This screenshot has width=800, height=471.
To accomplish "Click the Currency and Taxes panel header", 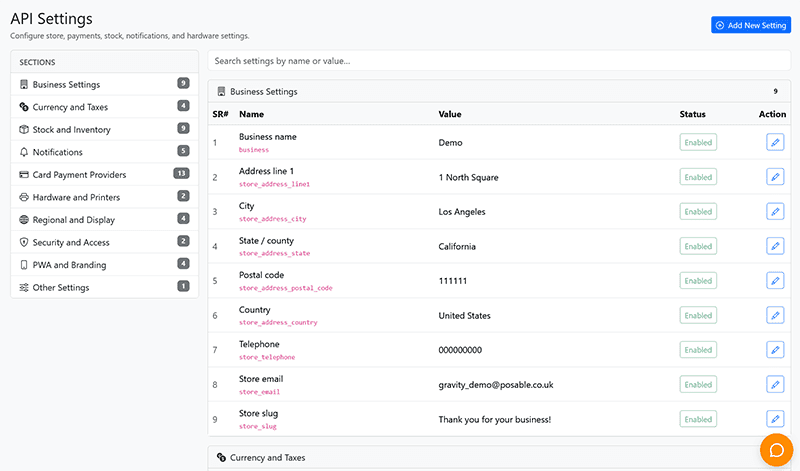I will 499,458.
